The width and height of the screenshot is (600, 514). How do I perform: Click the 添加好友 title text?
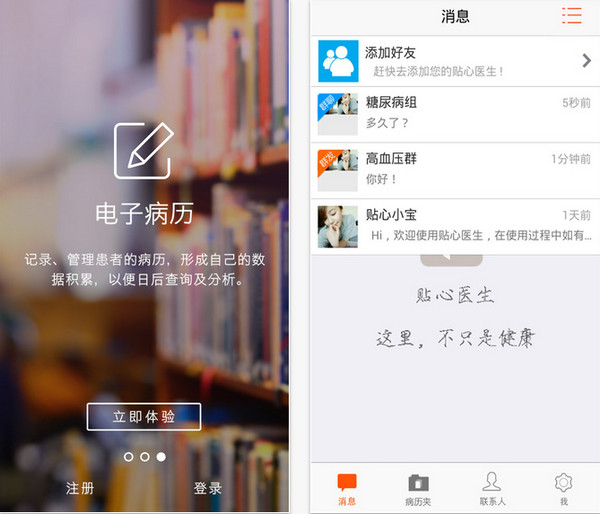pyautogui.click(x=390, y=53)
